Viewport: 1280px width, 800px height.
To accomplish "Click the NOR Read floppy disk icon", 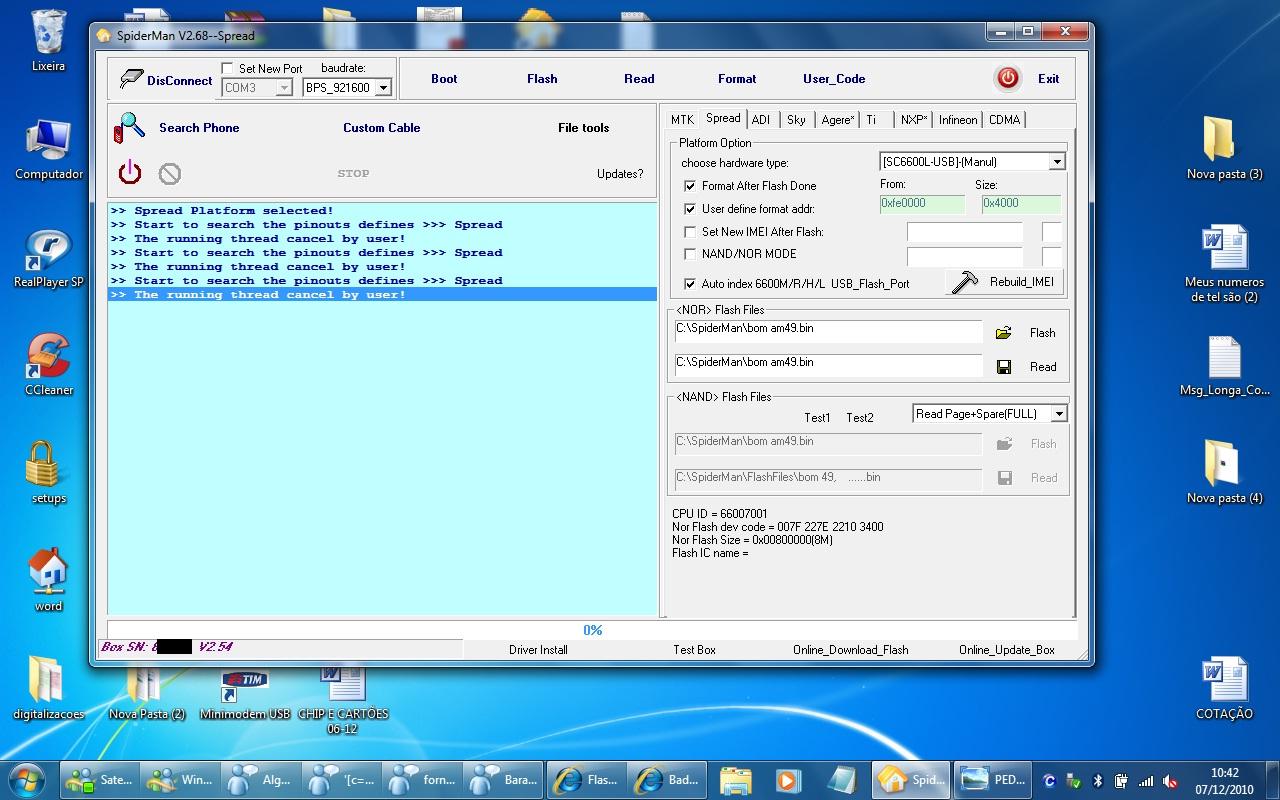I will click(1004, 367).
